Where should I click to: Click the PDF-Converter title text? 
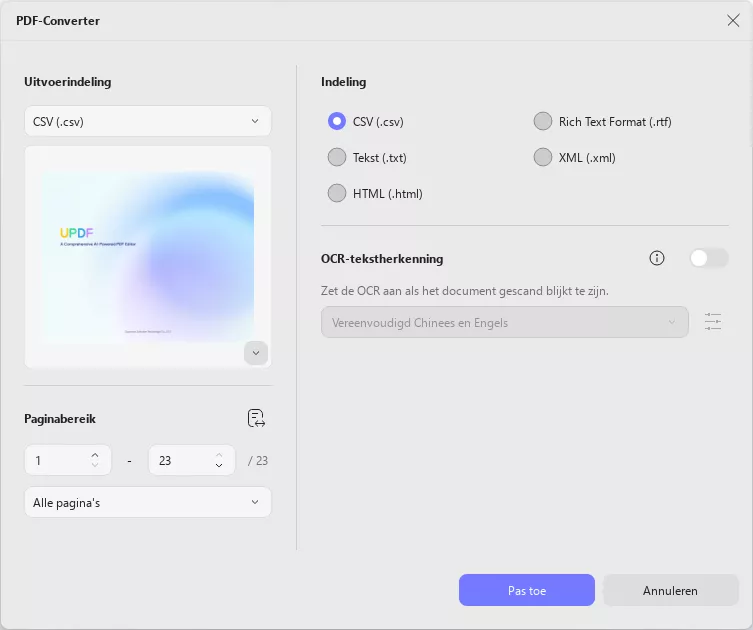(58, 21)
